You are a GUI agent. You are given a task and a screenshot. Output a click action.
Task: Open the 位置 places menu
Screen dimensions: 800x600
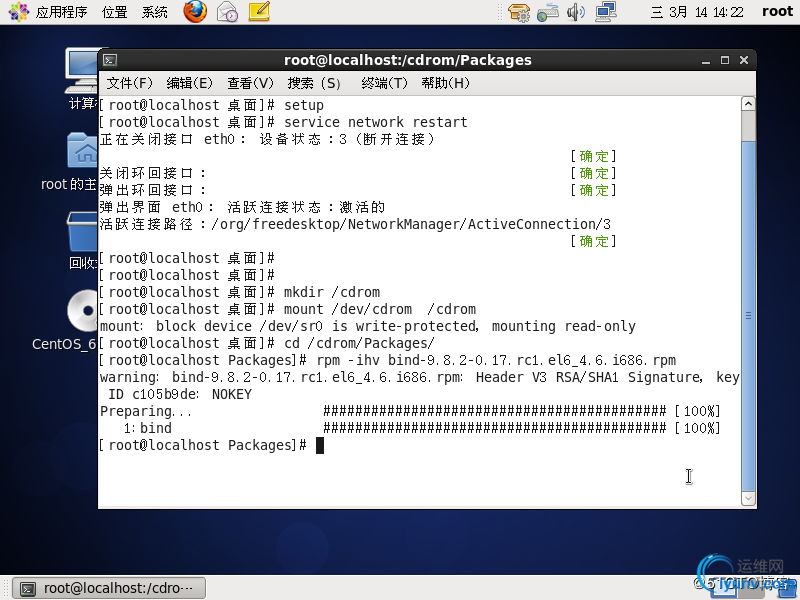114,12
